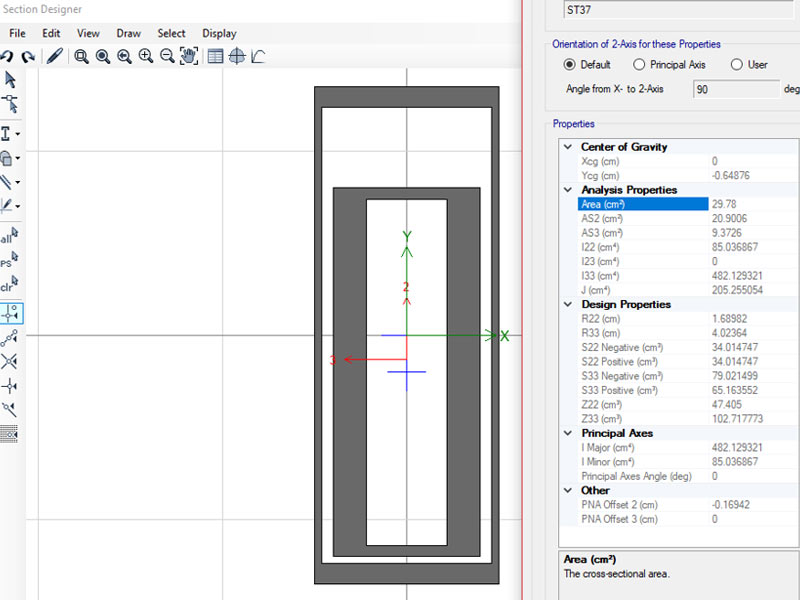Select the pointer arrow tool
Image resolution: width=800 pixels, height=600 pixels.
(x=10, y=80)
